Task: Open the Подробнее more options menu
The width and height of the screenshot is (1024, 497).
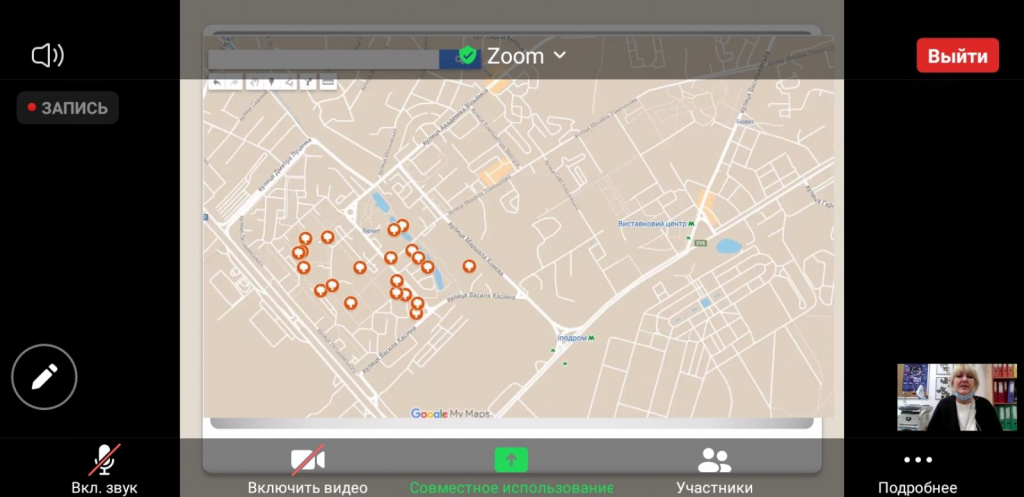Action: (918, 468)
